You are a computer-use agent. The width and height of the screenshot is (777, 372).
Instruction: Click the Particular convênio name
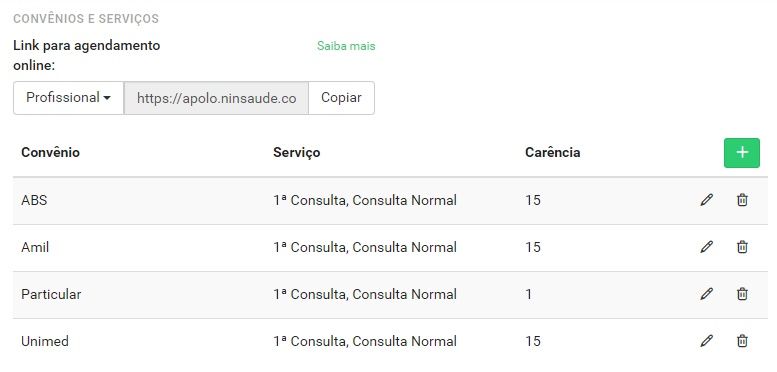pos(51,294)
